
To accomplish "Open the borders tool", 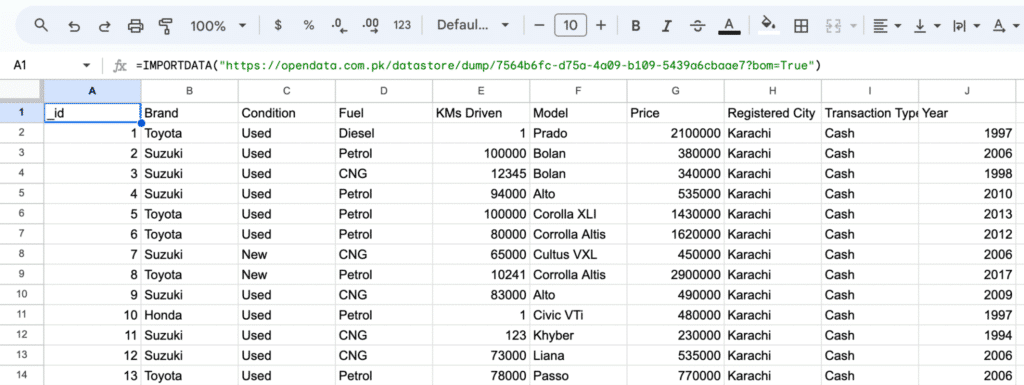I will point(801,25).
